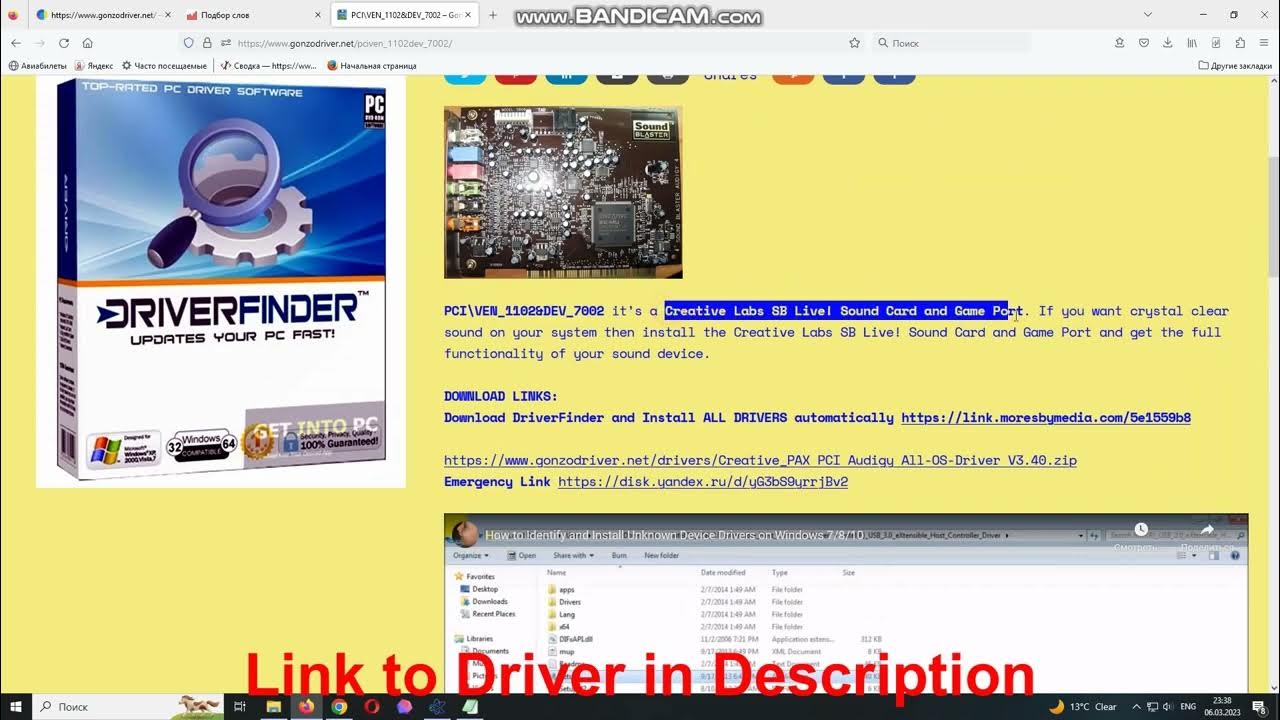Reload the current page
Screen dimensions: 1280x720
[x=64, y=43]
